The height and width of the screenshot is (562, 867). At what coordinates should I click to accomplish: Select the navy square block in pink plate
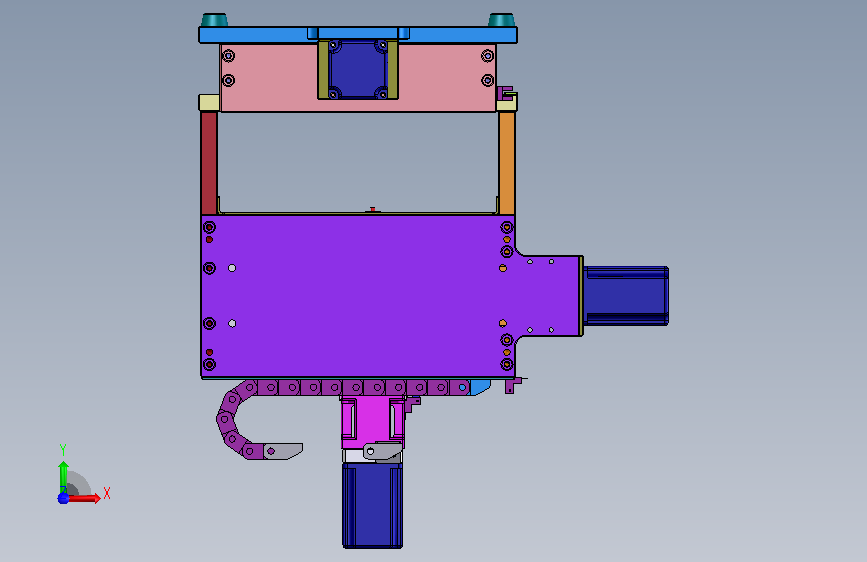(x=358, y=70)
